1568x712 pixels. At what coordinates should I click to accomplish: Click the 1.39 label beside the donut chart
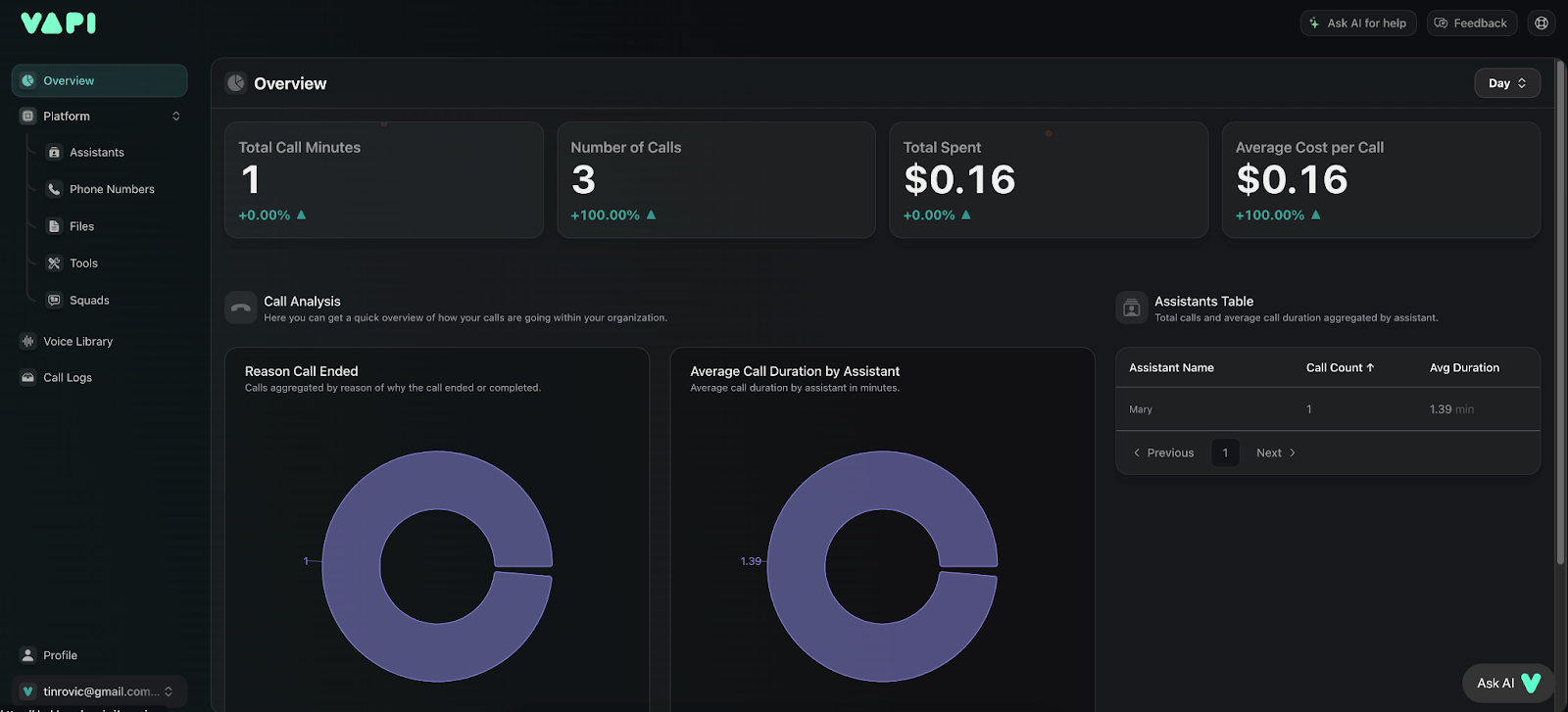751,561
